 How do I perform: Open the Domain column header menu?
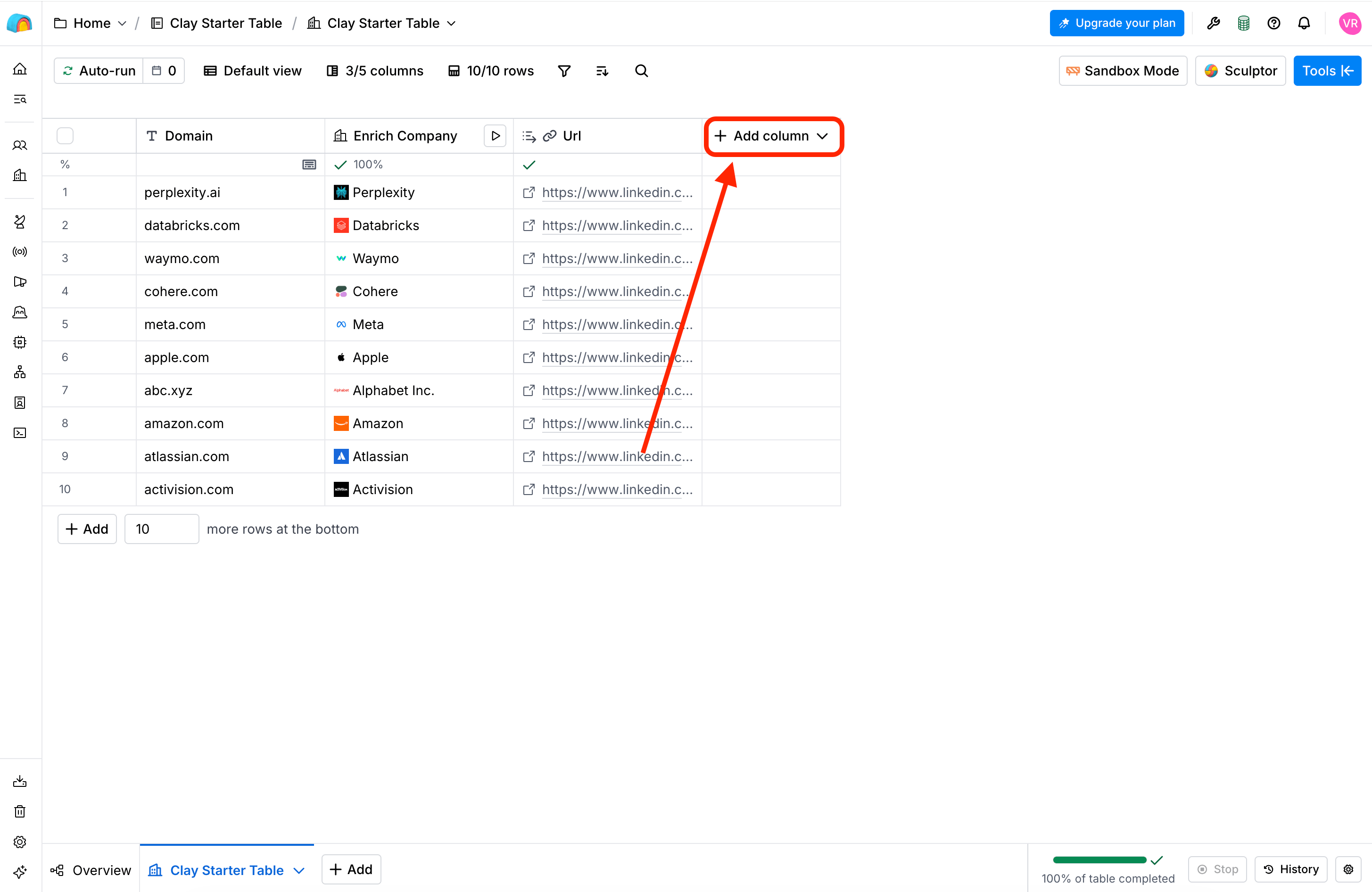coord(231,136)
